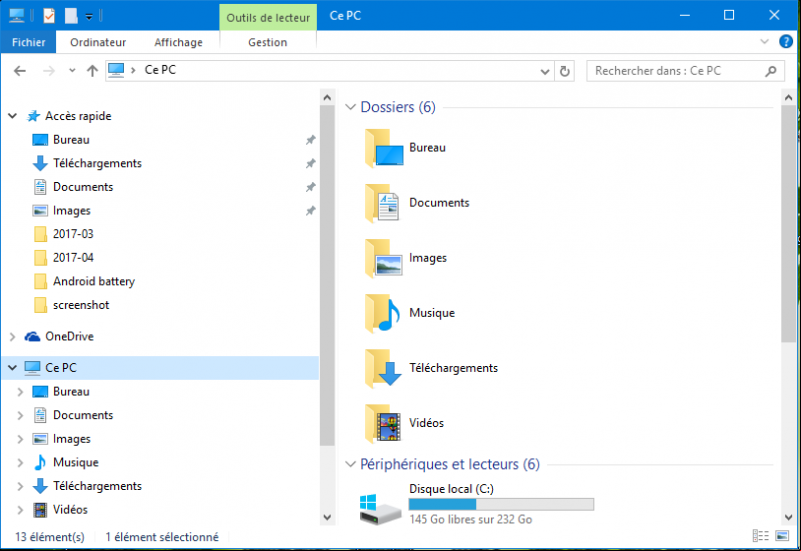
Task: Switch to large icons view in status bar
Action: click(782, 536)
